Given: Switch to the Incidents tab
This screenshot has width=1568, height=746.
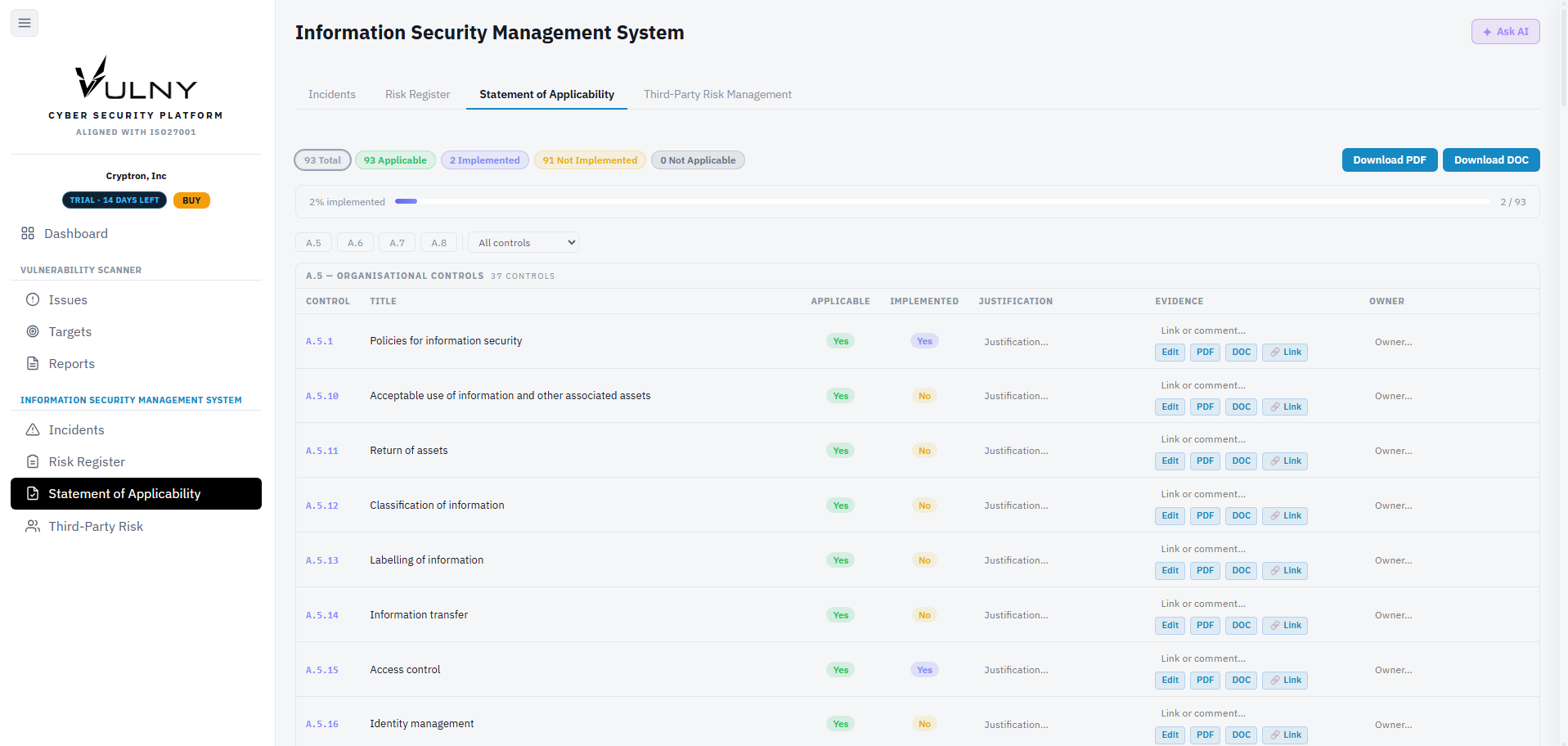Looking at the screenshot, I should [332, 94].
